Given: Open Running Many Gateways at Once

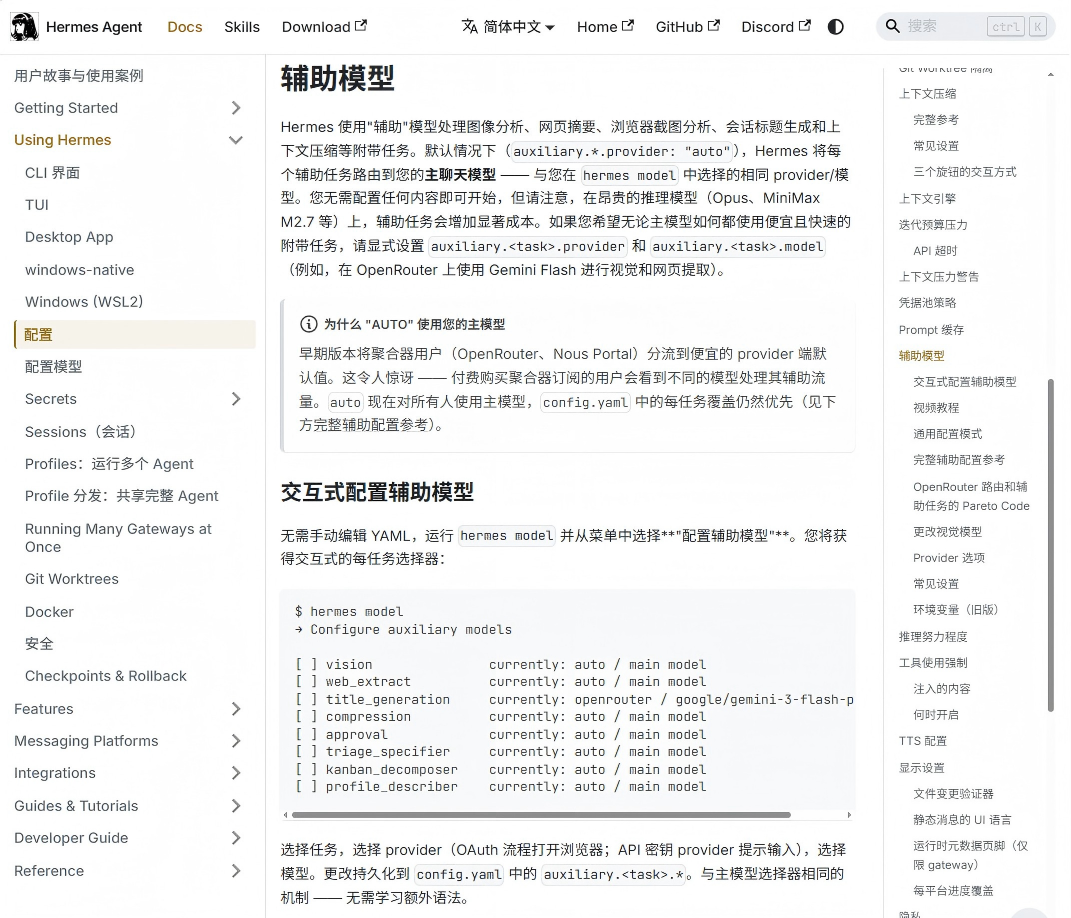Looking at the screenshot, I should (x=118, y=538).
